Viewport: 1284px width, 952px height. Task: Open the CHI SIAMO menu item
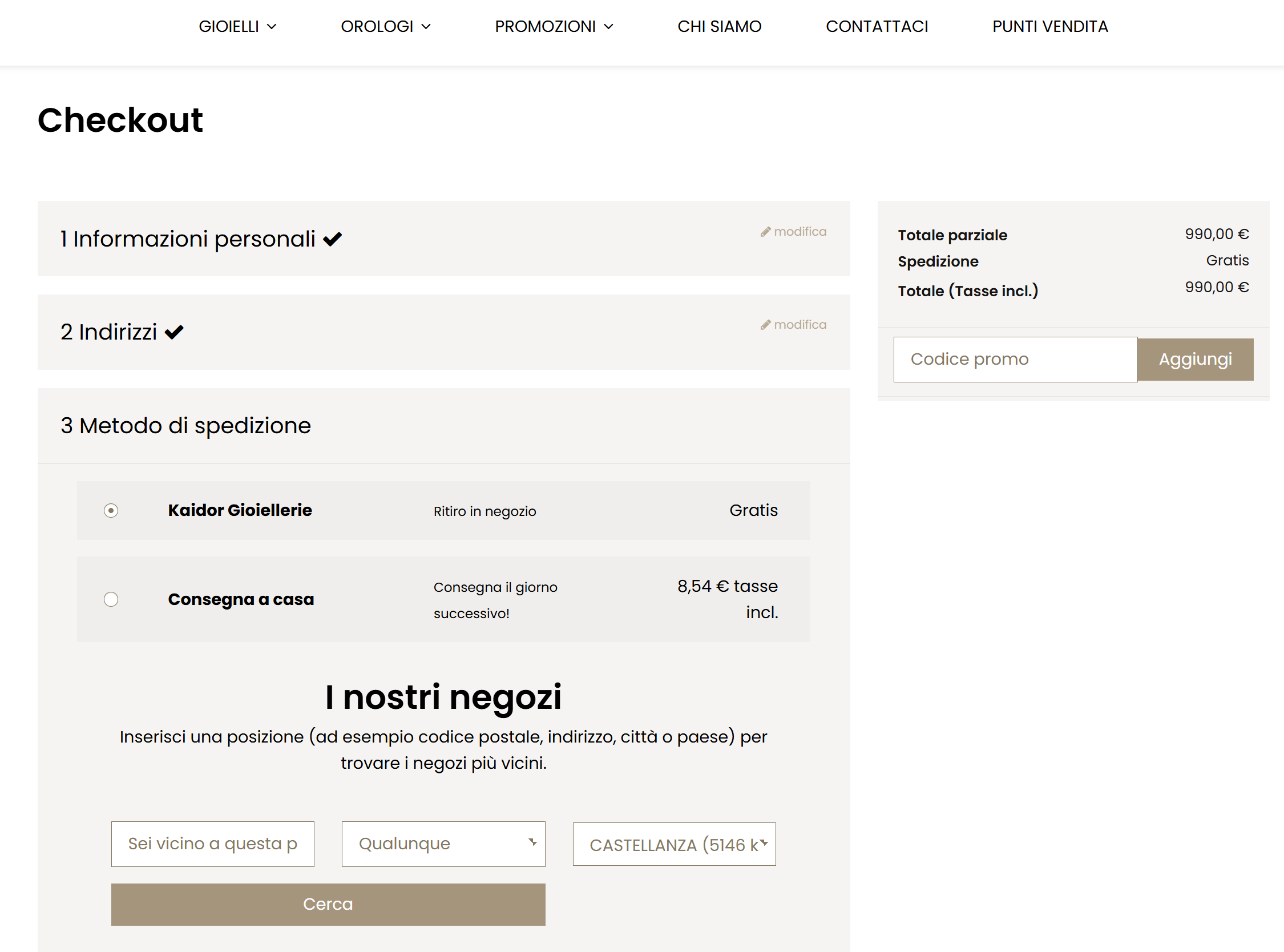point(719,26)
